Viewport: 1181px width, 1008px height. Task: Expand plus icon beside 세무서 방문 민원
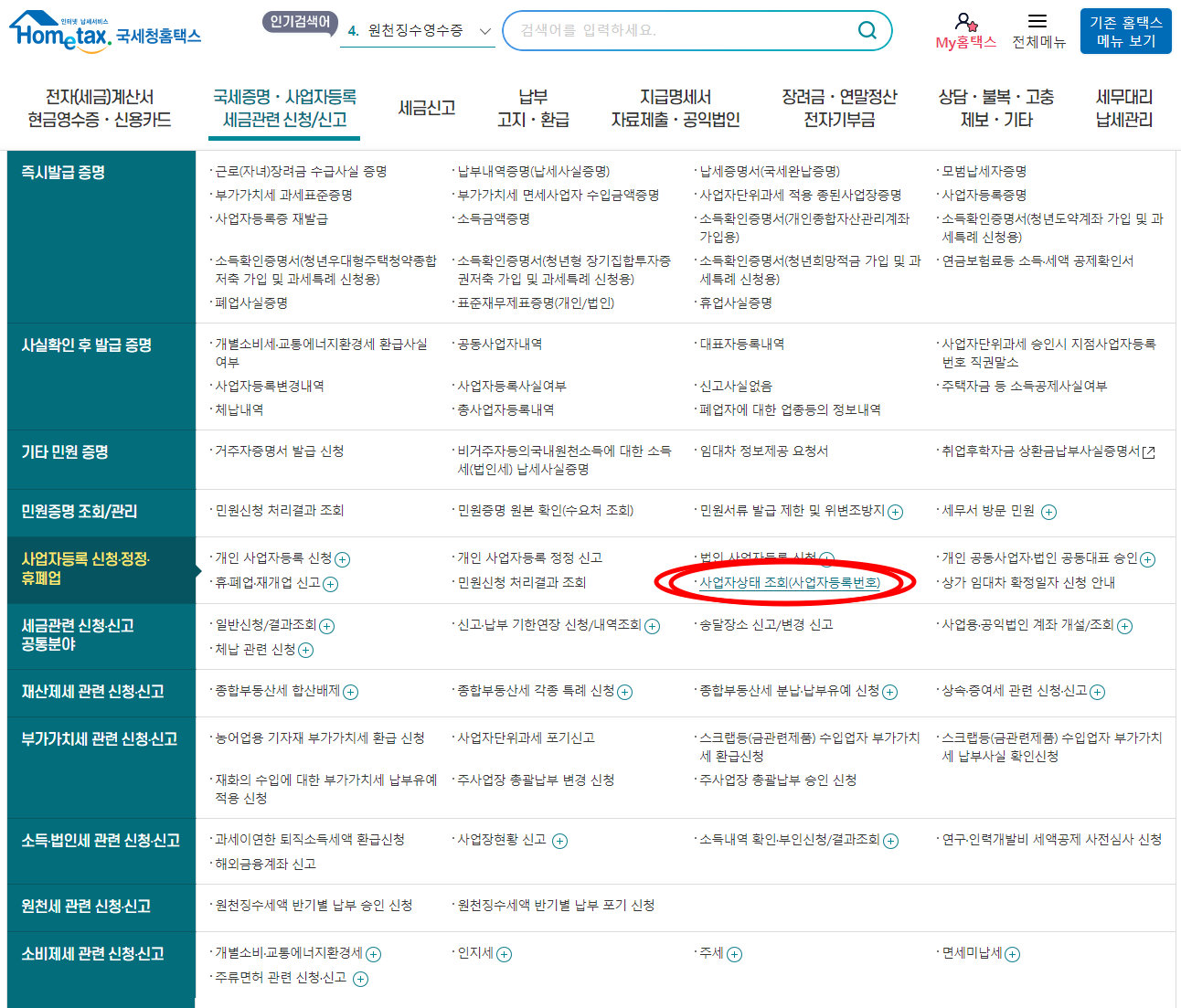coord(1049,512)
